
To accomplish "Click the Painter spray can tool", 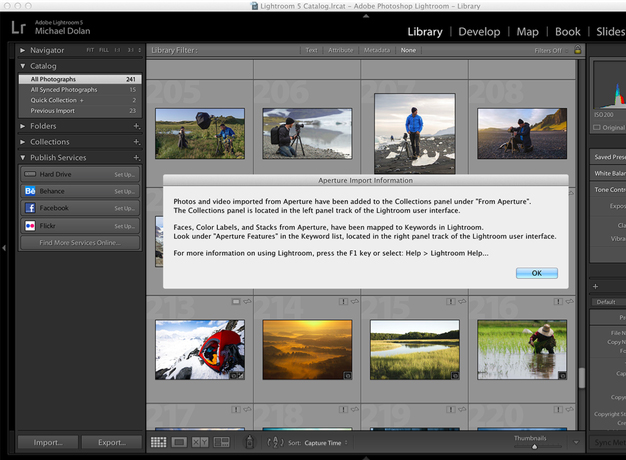I will (250, 442).
